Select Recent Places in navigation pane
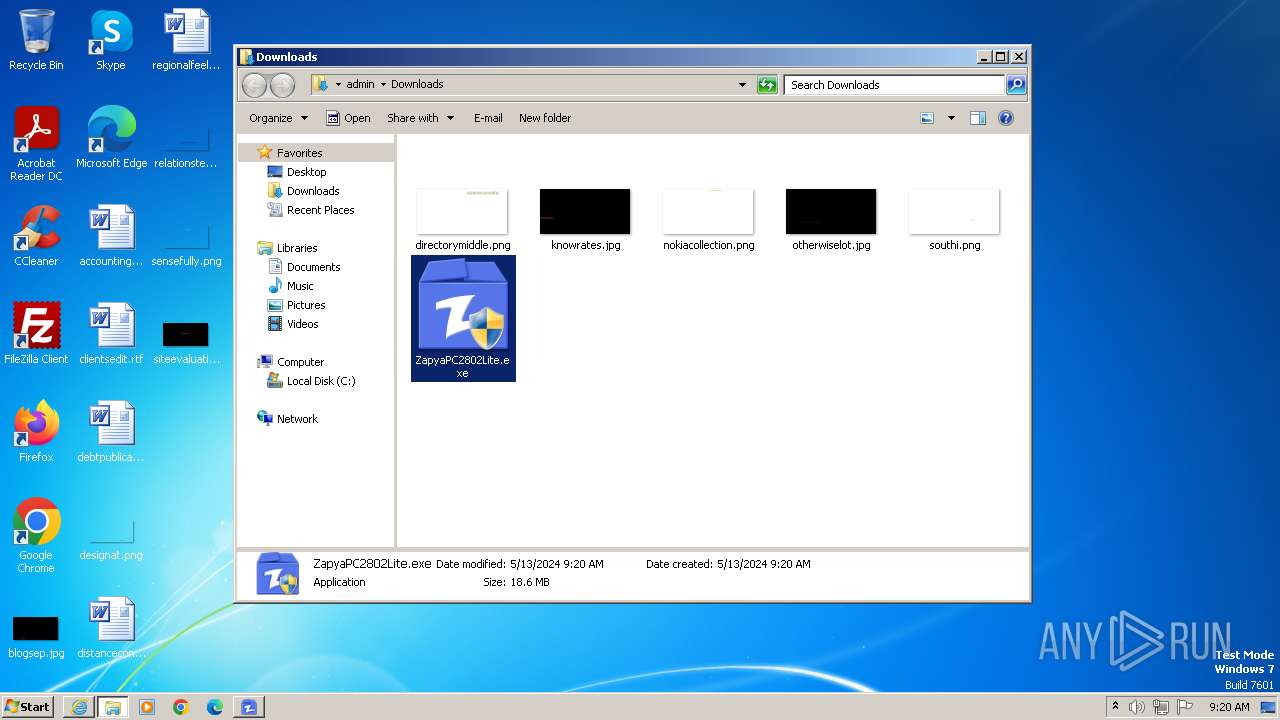The width and height of the screenshot is (1280, 720). coord(320,210)
